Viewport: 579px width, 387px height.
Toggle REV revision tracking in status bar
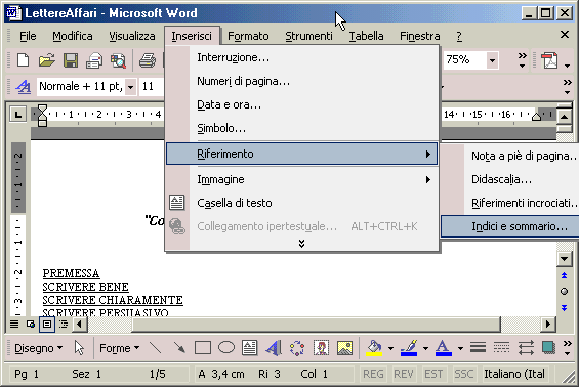[x=404, y=374]
